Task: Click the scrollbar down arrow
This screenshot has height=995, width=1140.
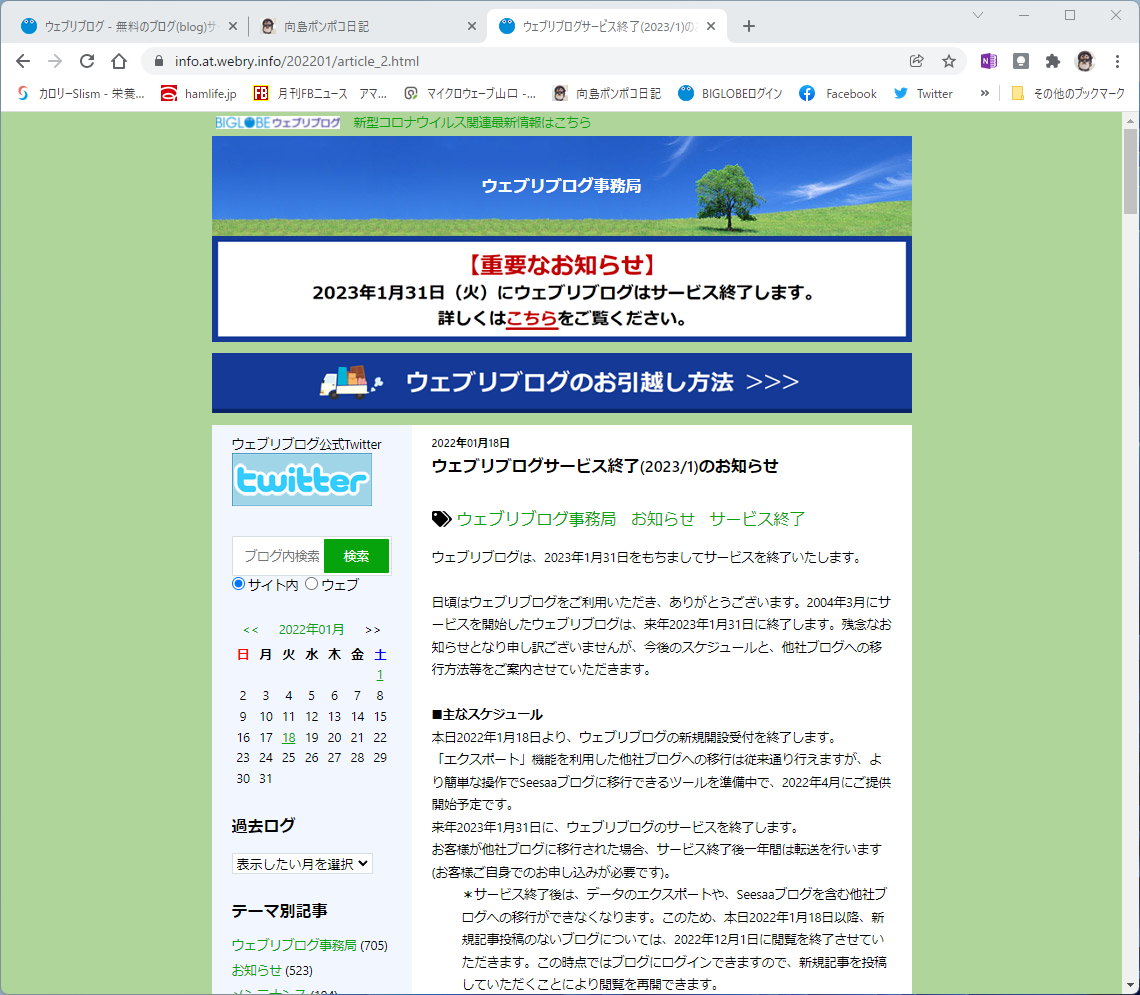Action: (x=1130, y=986)
